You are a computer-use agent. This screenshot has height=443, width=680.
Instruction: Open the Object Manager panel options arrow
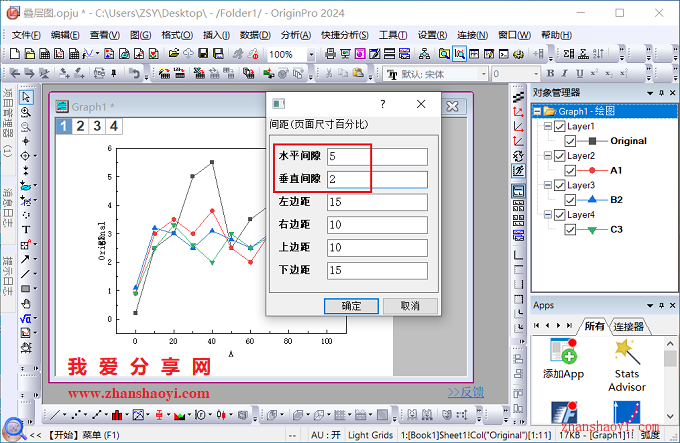click(x=650, y=93)
